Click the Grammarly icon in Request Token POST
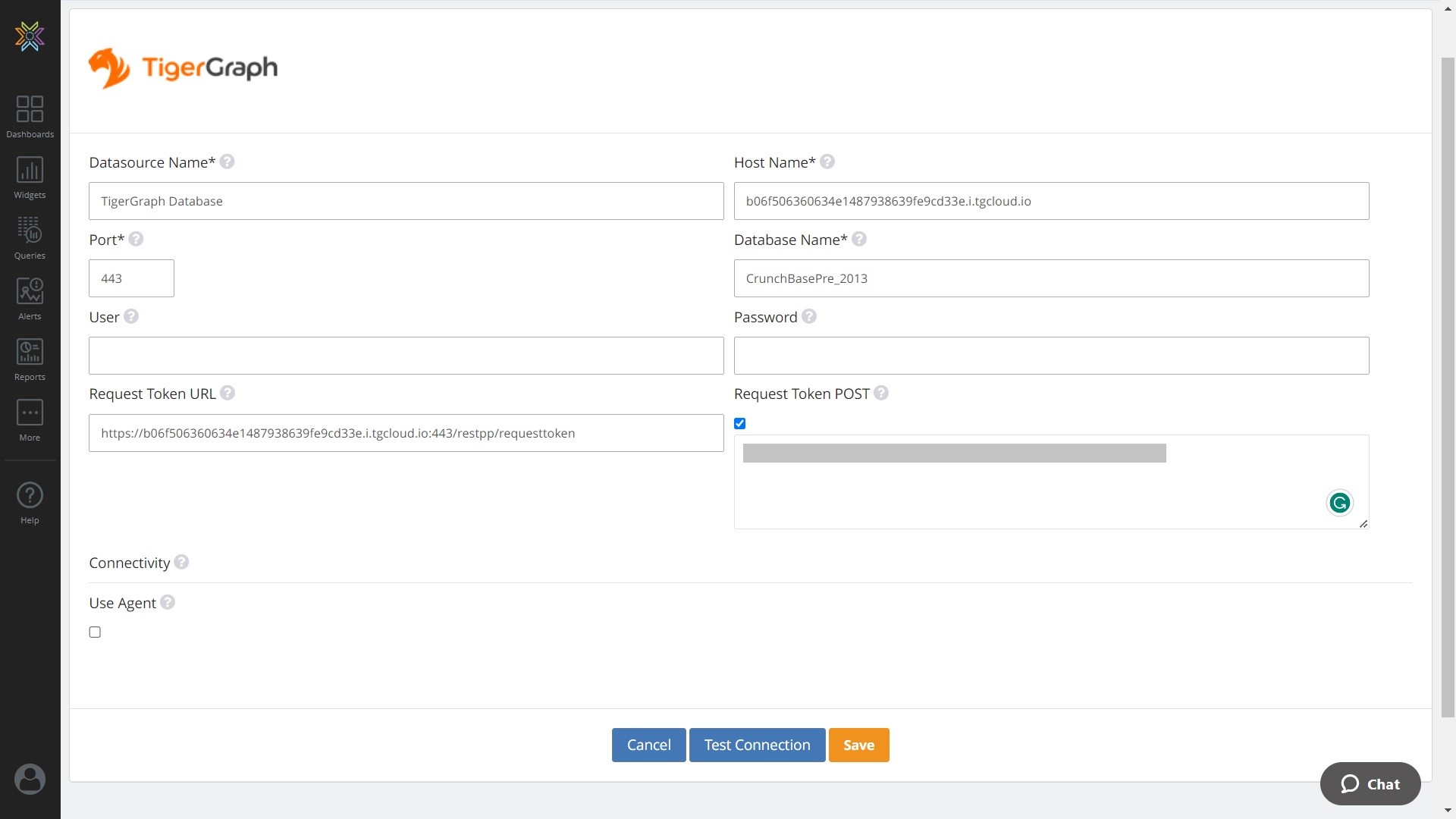 1339,502
